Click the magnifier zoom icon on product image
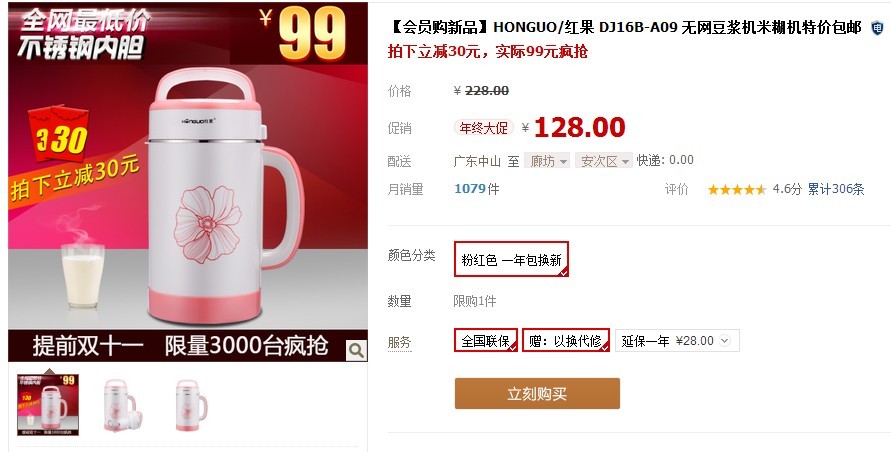This screenshot has width=891, height=452. tap(356, 350)
